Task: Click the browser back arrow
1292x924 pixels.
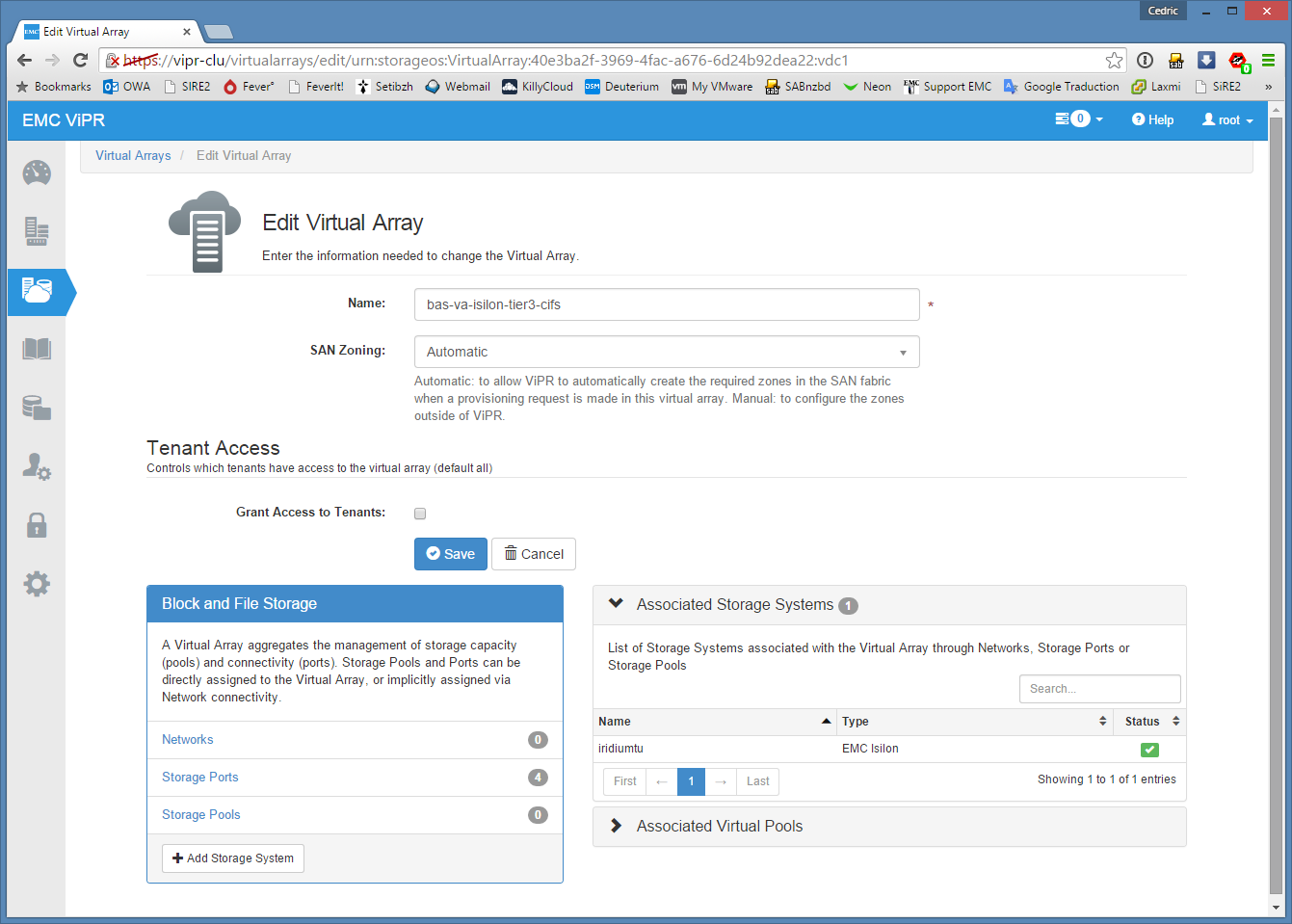Action: click(24, 60)
